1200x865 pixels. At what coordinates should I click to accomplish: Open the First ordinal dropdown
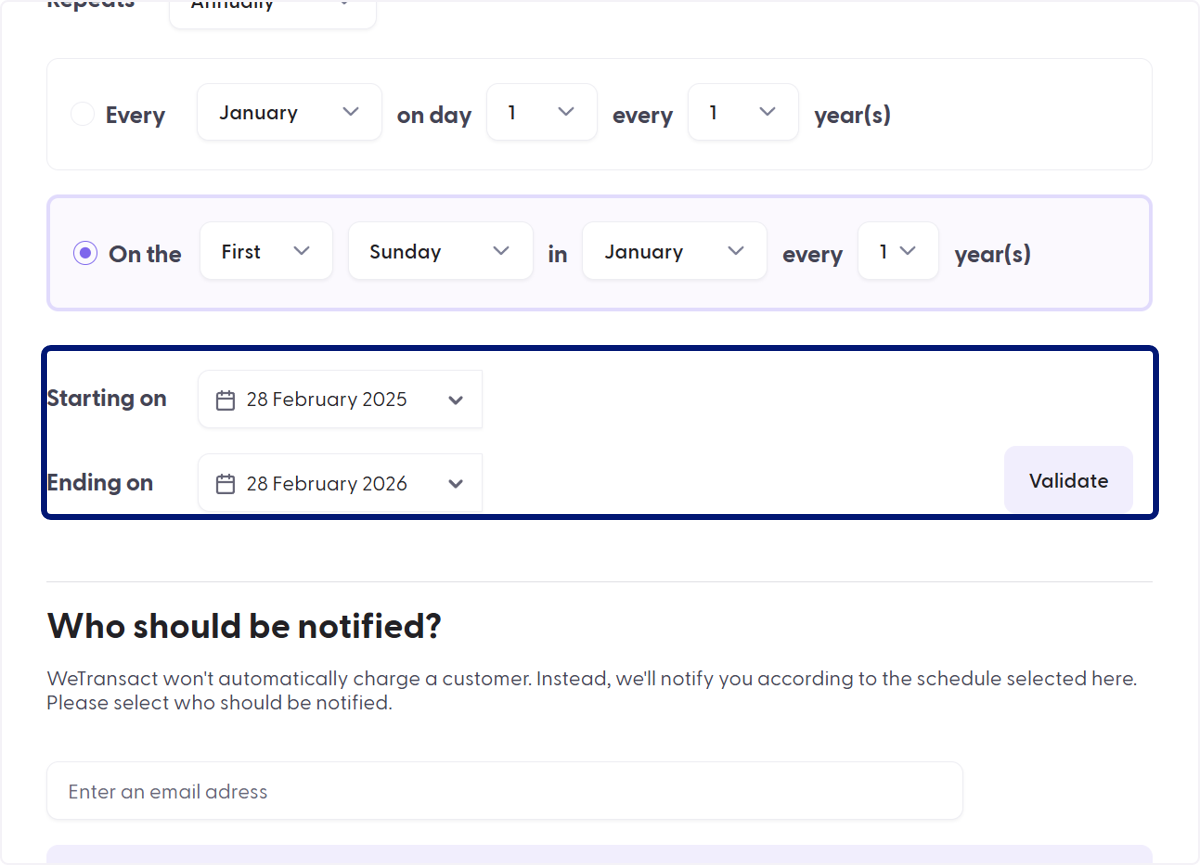266,251
